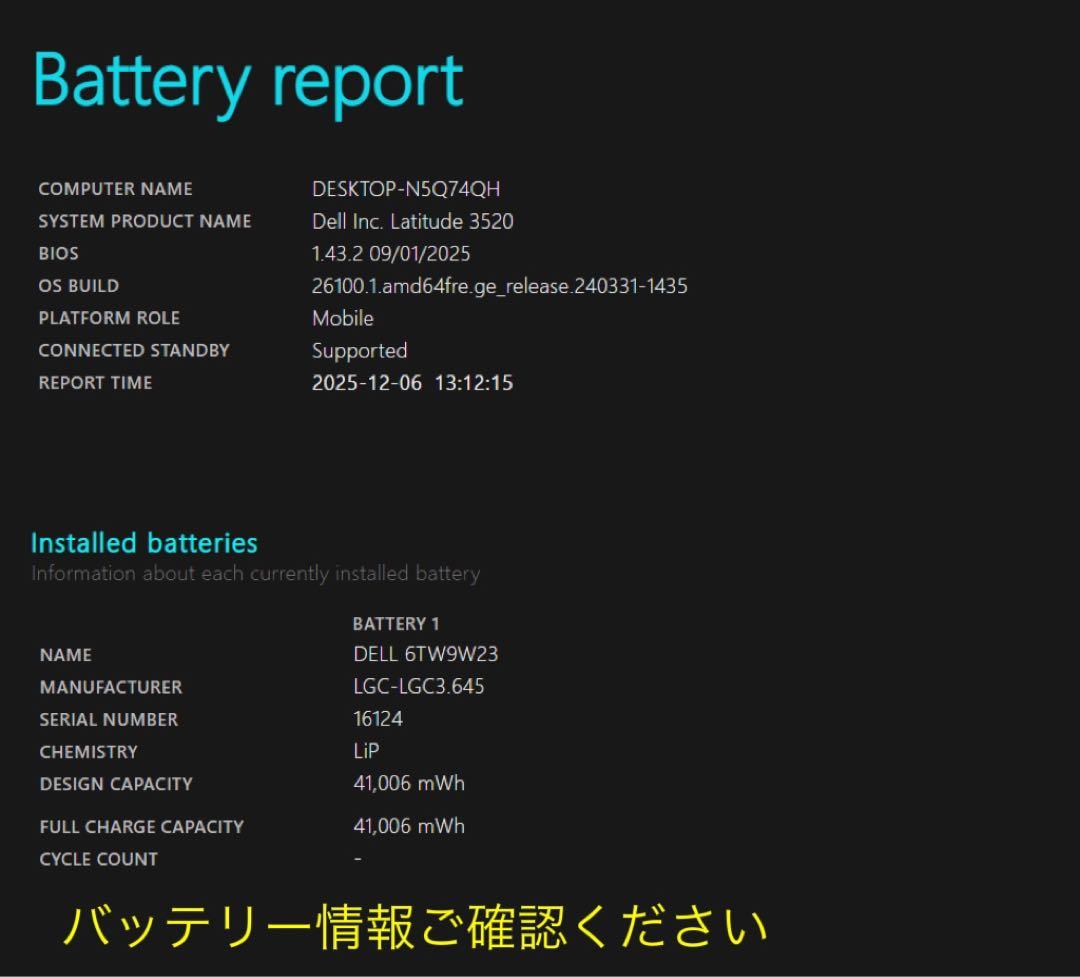The width and height of the screenshot is (1080, 977).
Task: Click the PLATFORM ROLE Mobile value
Action: click(x=344, y=318)
